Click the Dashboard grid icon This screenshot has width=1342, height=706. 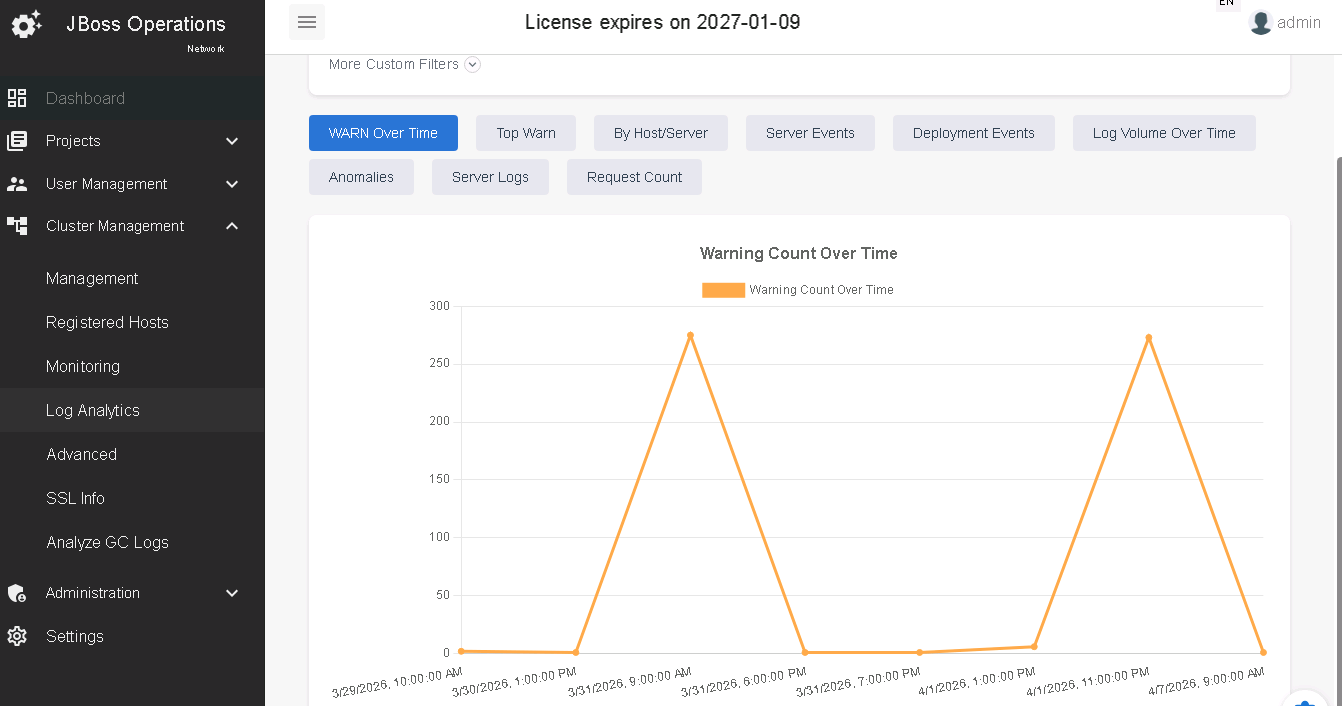17,98
